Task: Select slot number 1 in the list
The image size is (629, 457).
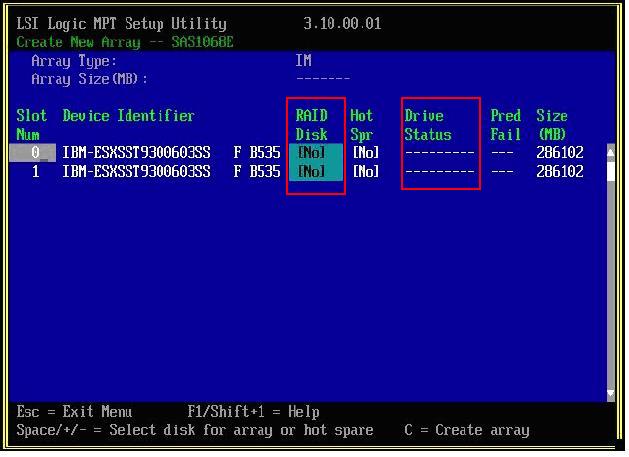Action: point(35,172)
